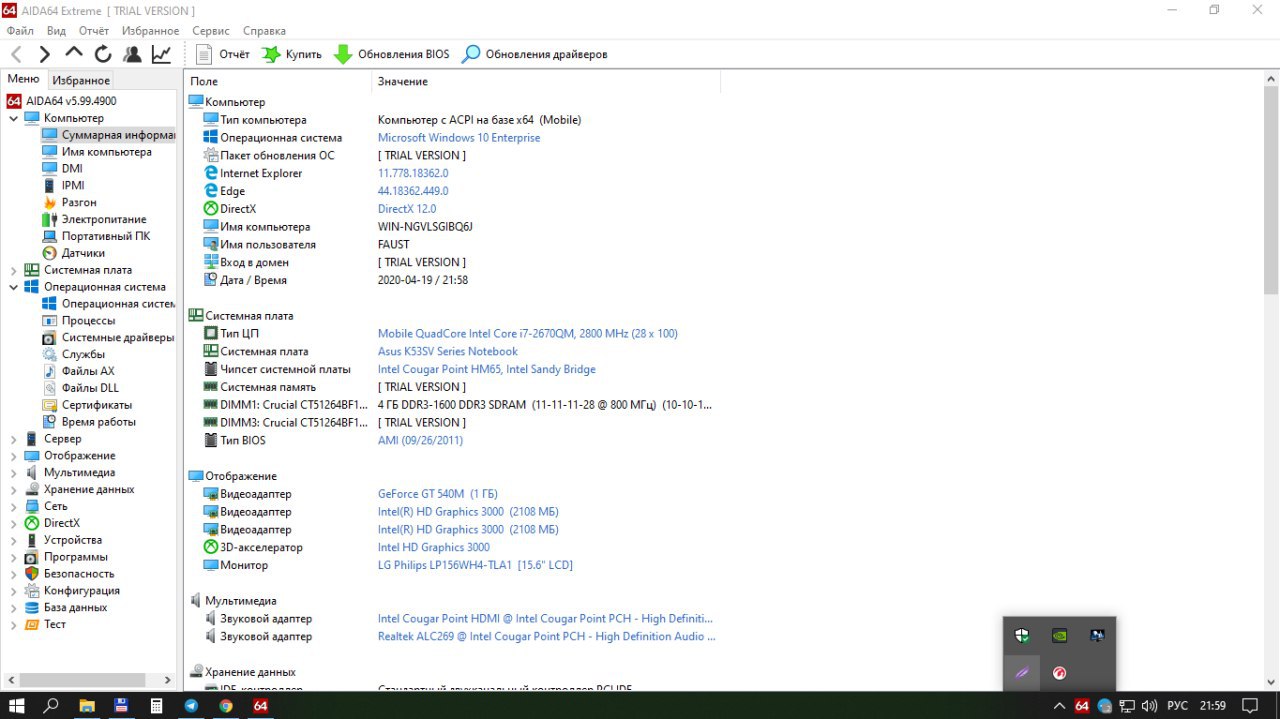Select Электропитание in the tree

coord(104,220)
